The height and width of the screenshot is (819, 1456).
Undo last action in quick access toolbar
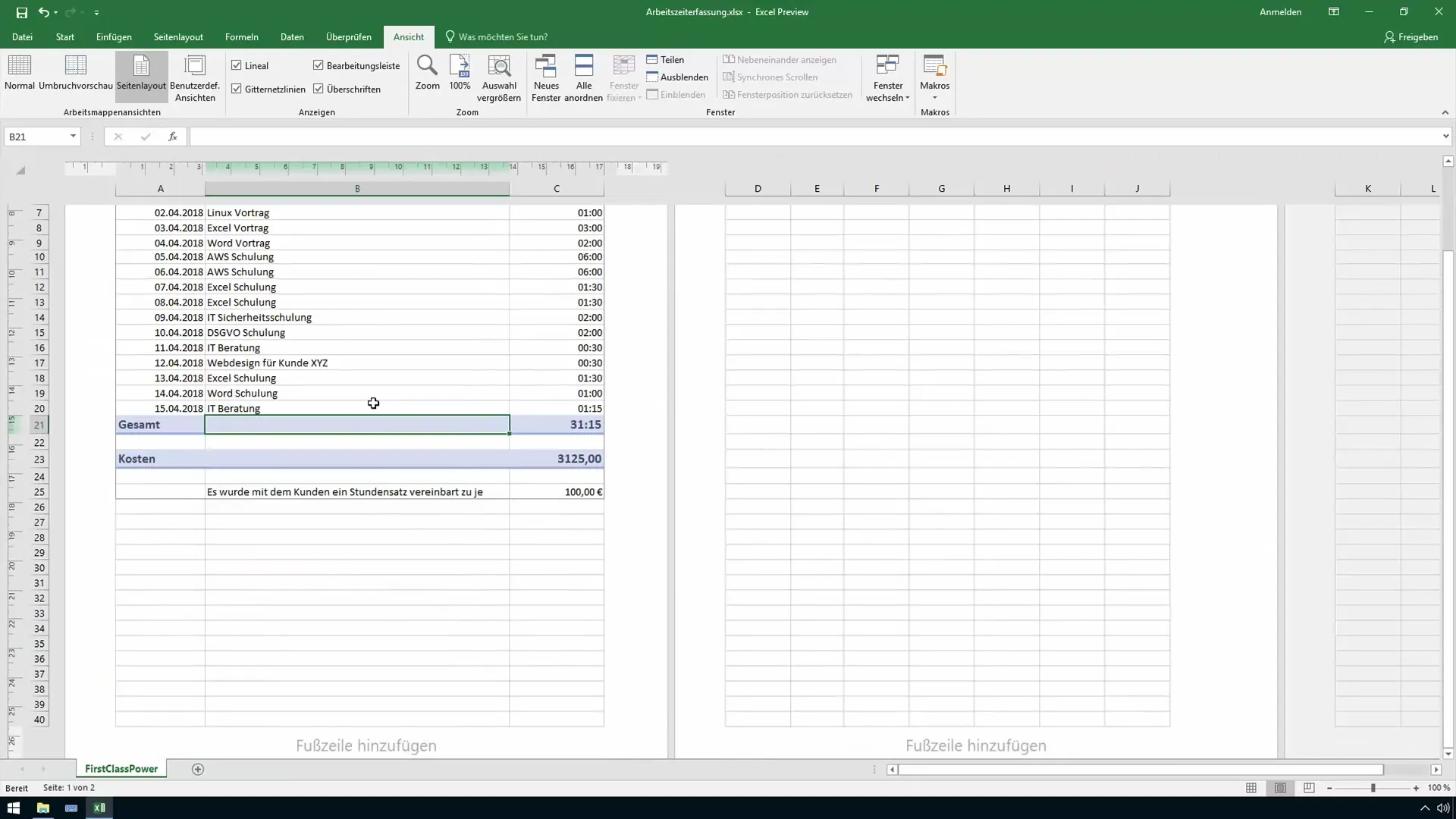tap(44, 12)
